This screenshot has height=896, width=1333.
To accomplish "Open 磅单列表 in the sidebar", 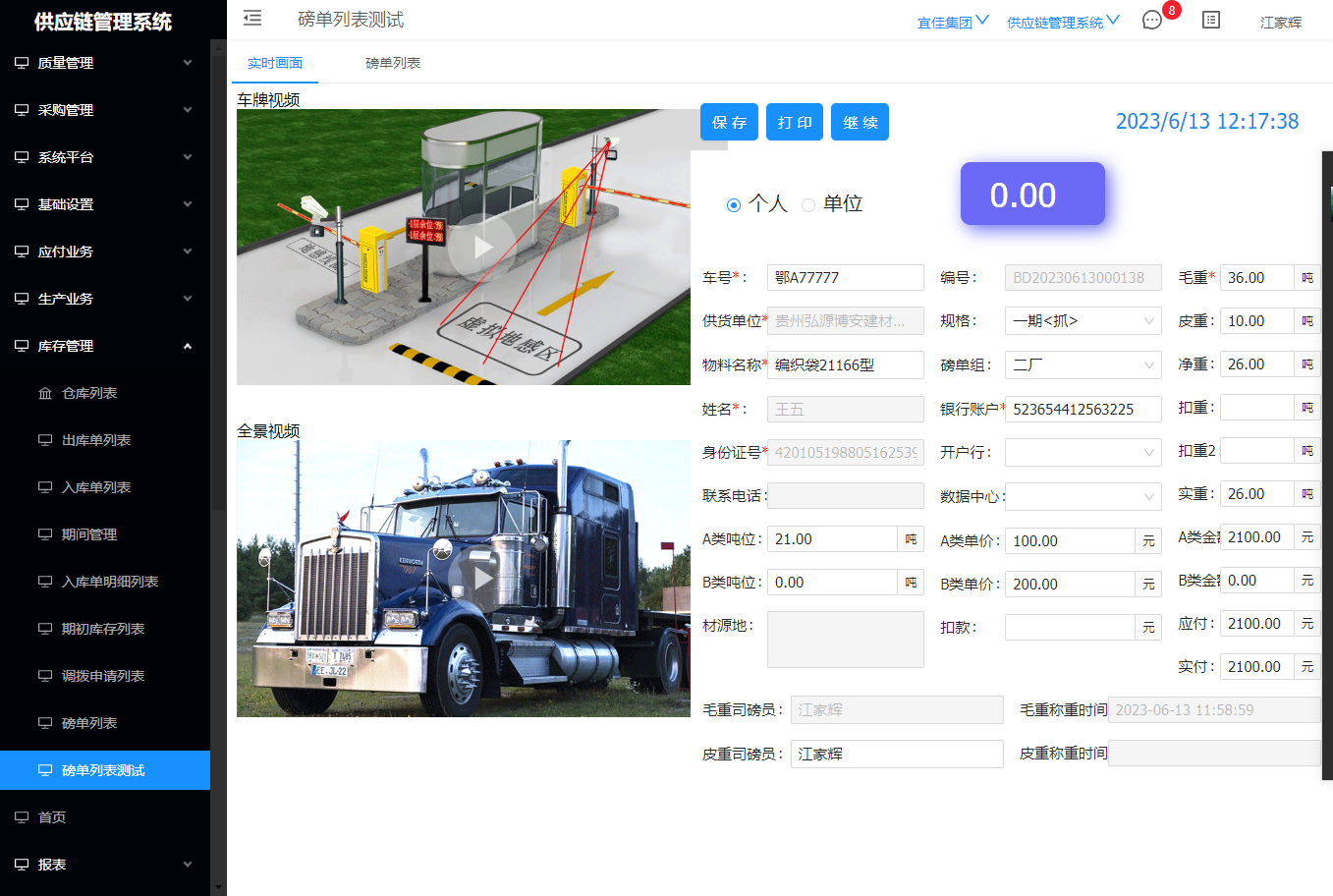I will click(88, 723).
